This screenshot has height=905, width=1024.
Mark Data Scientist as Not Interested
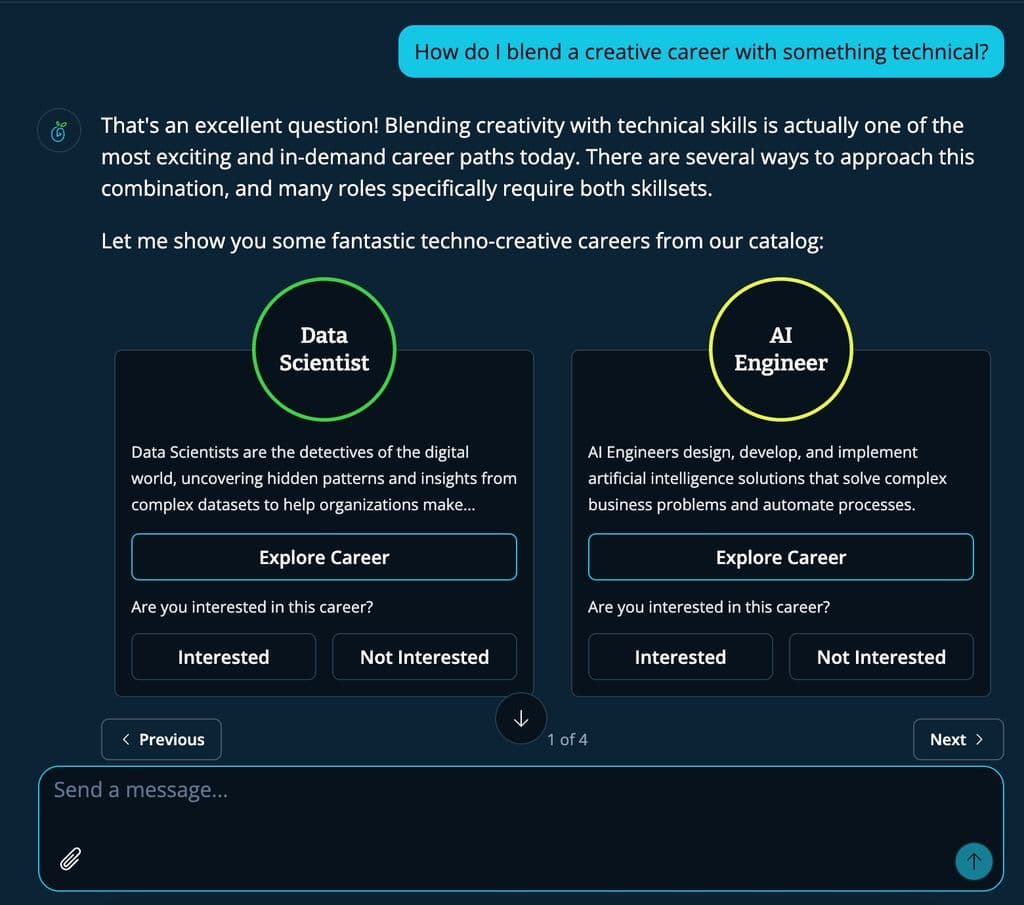[x=424, y=657]
